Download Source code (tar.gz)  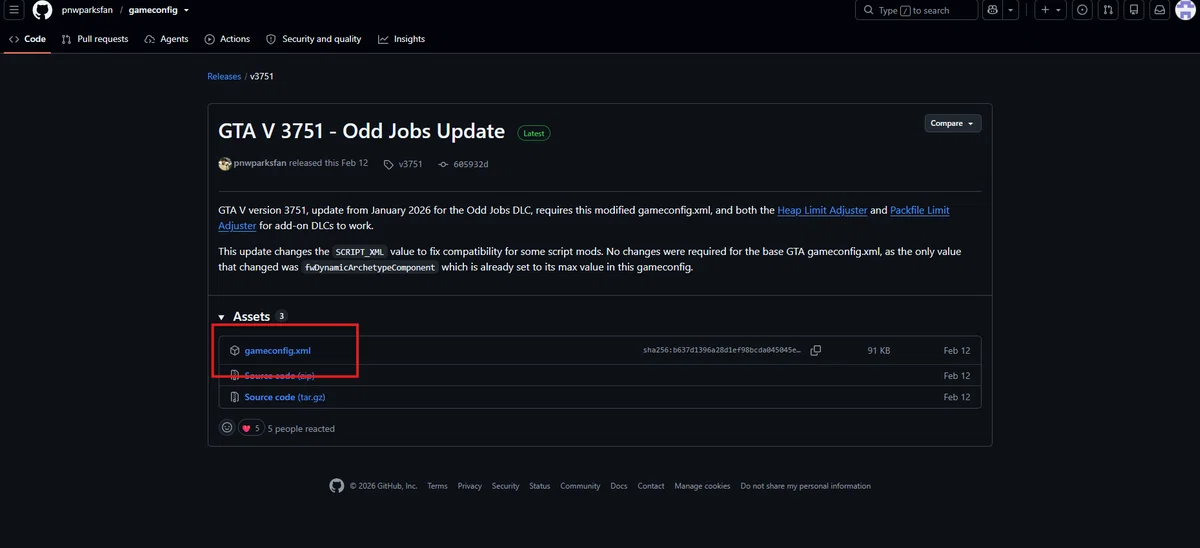(285, 397)
